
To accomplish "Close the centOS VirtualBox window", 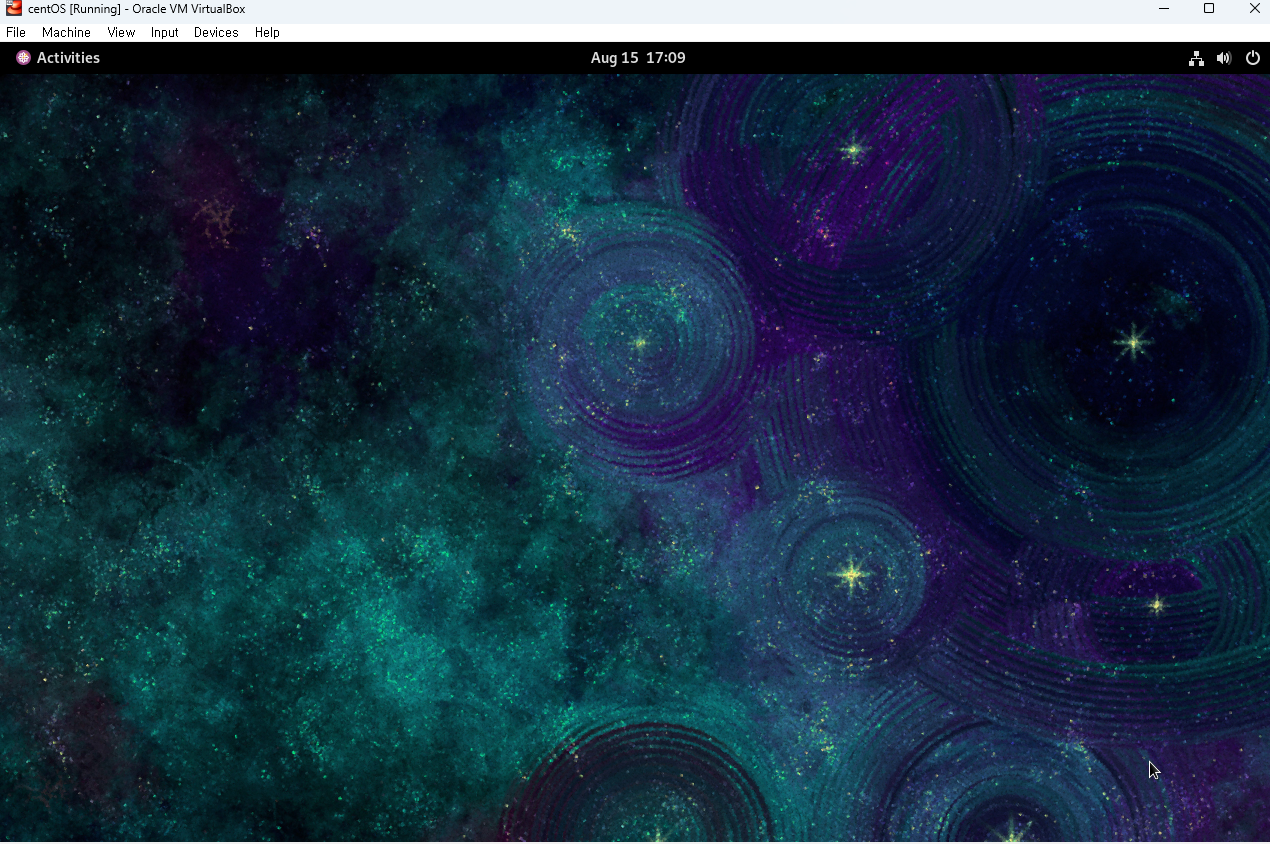I will point(1254,9).
